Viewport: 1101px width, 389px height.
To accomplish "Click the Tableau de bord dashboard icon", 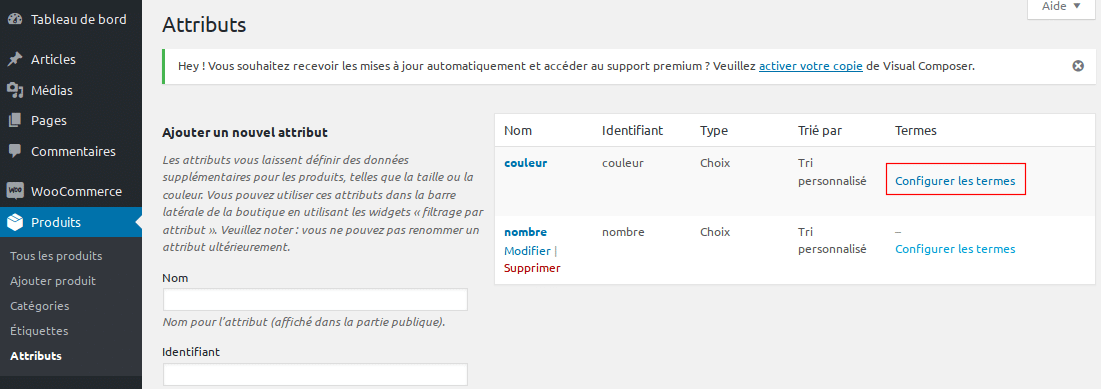I will click(x=15, y=20).
